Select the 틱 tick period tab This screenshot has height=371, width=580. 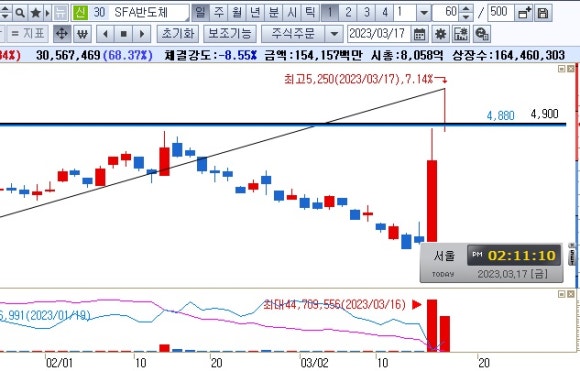310,13
